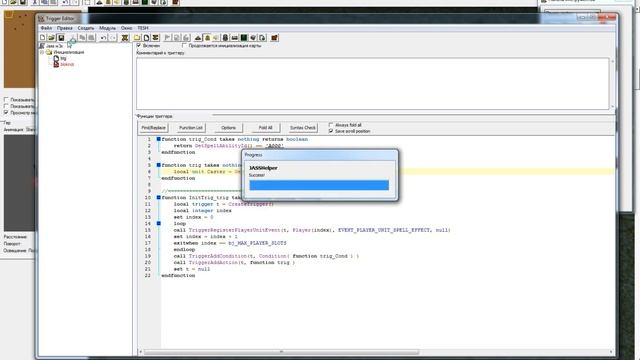The image size is (640, 360).
Task: Click the Fold All button
Action: click(x=265, y=128)
